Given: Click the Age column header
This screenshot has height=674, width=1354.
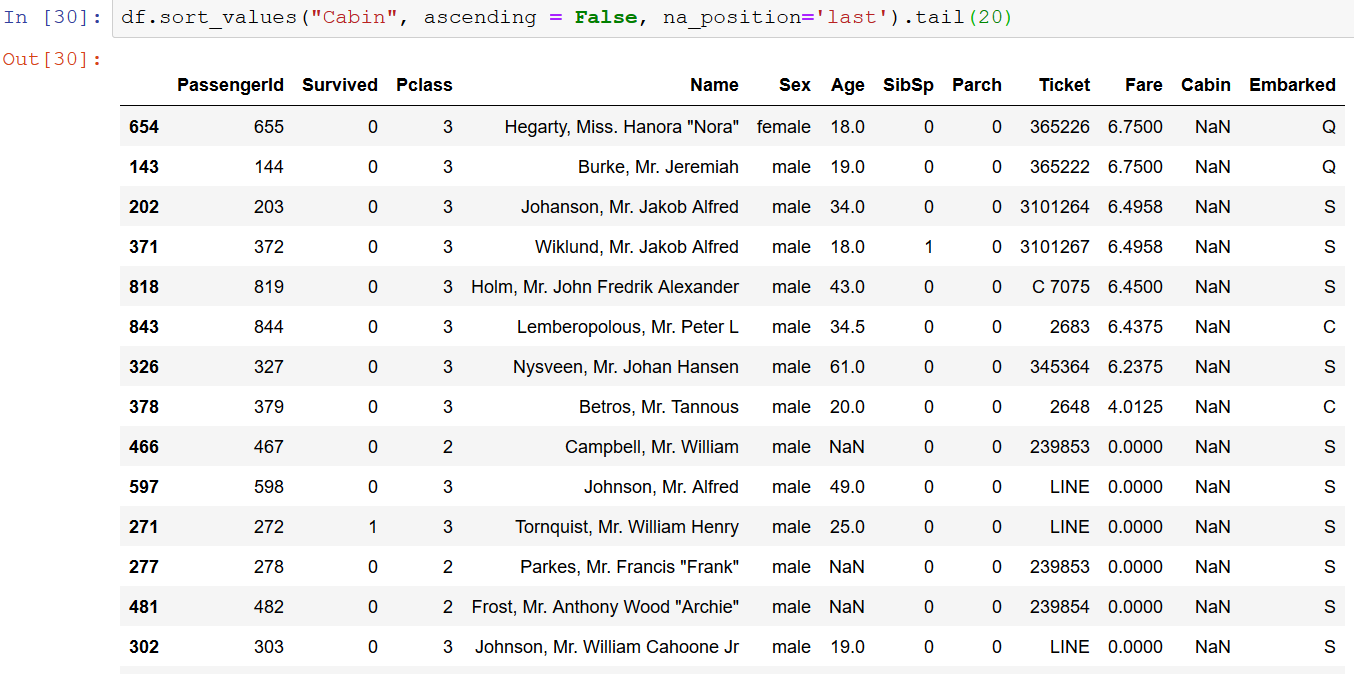Looking at the screenshot, I should 847,85.
